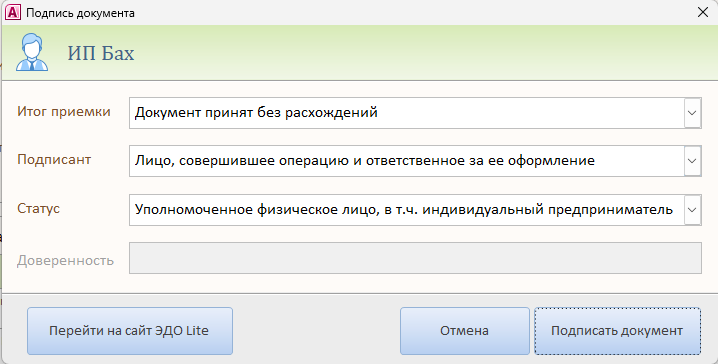The image size is (718, 364).
Task: Click the 'Подпись документа' title bar text
Action: point(80,13)
